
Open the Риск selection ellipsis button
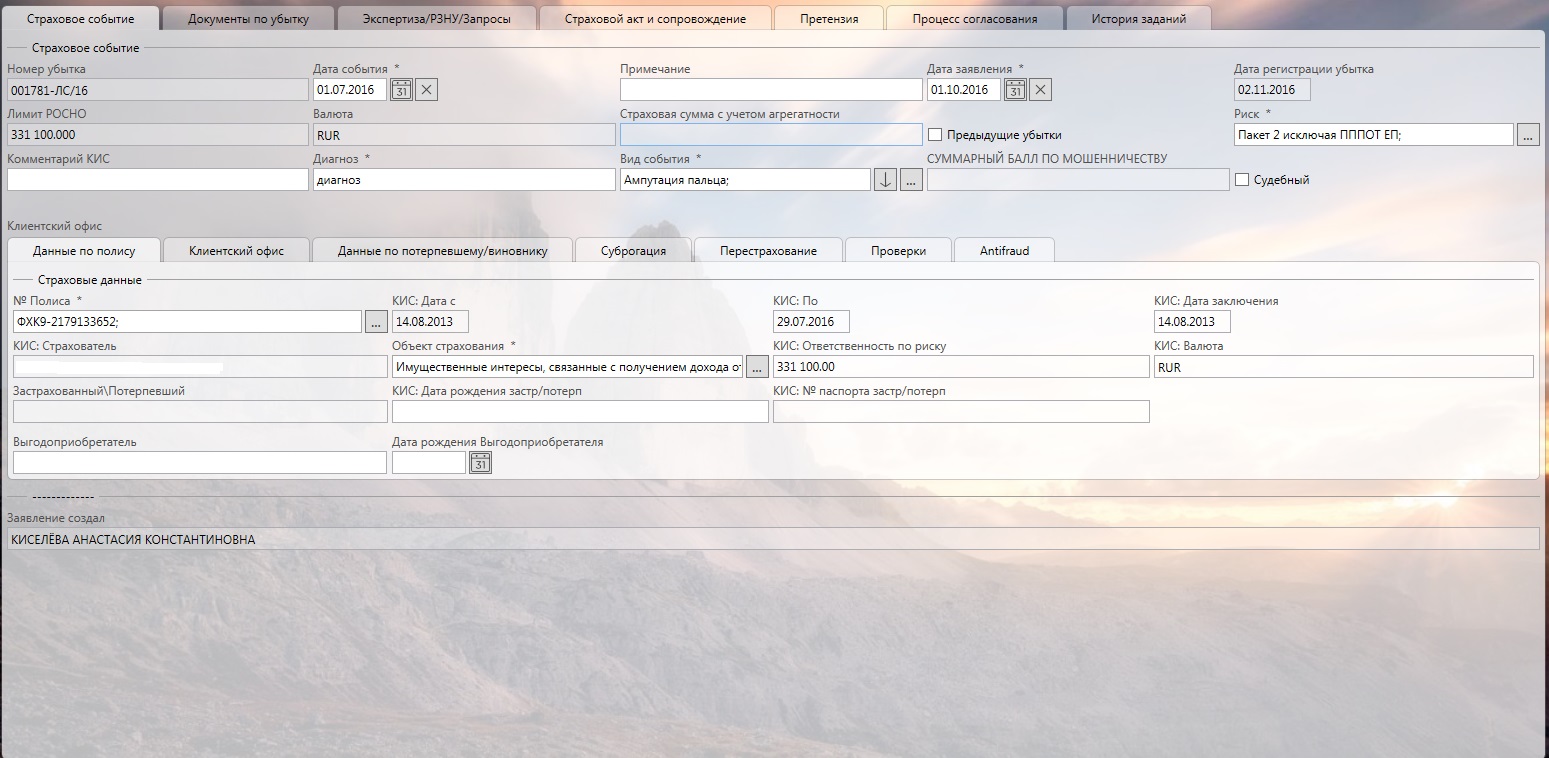click(x=1527, y=135)
